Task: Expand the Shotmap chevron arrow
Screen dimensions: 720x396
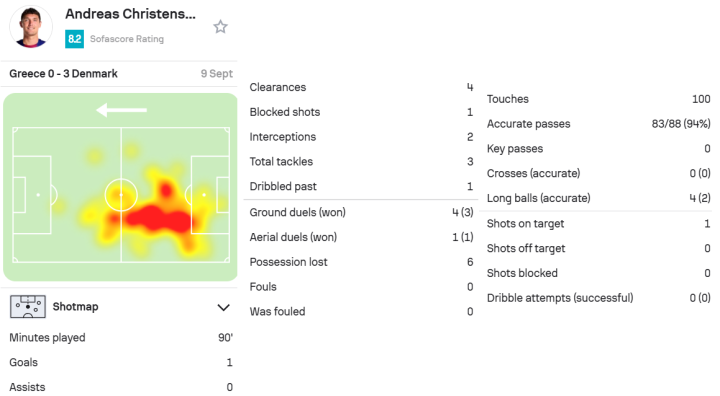Action: coord(223,307)
